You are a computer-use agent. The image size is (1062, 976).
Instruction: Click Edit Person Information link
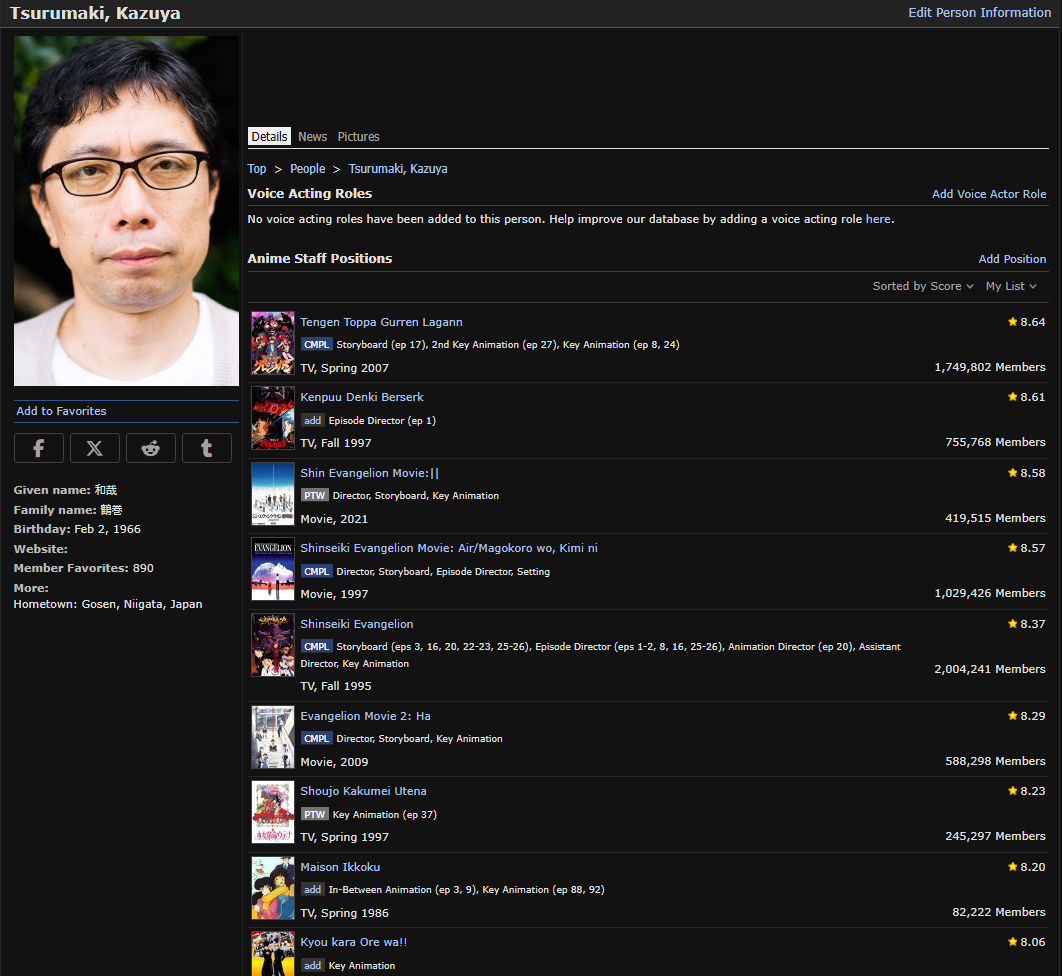pos(979,13)
